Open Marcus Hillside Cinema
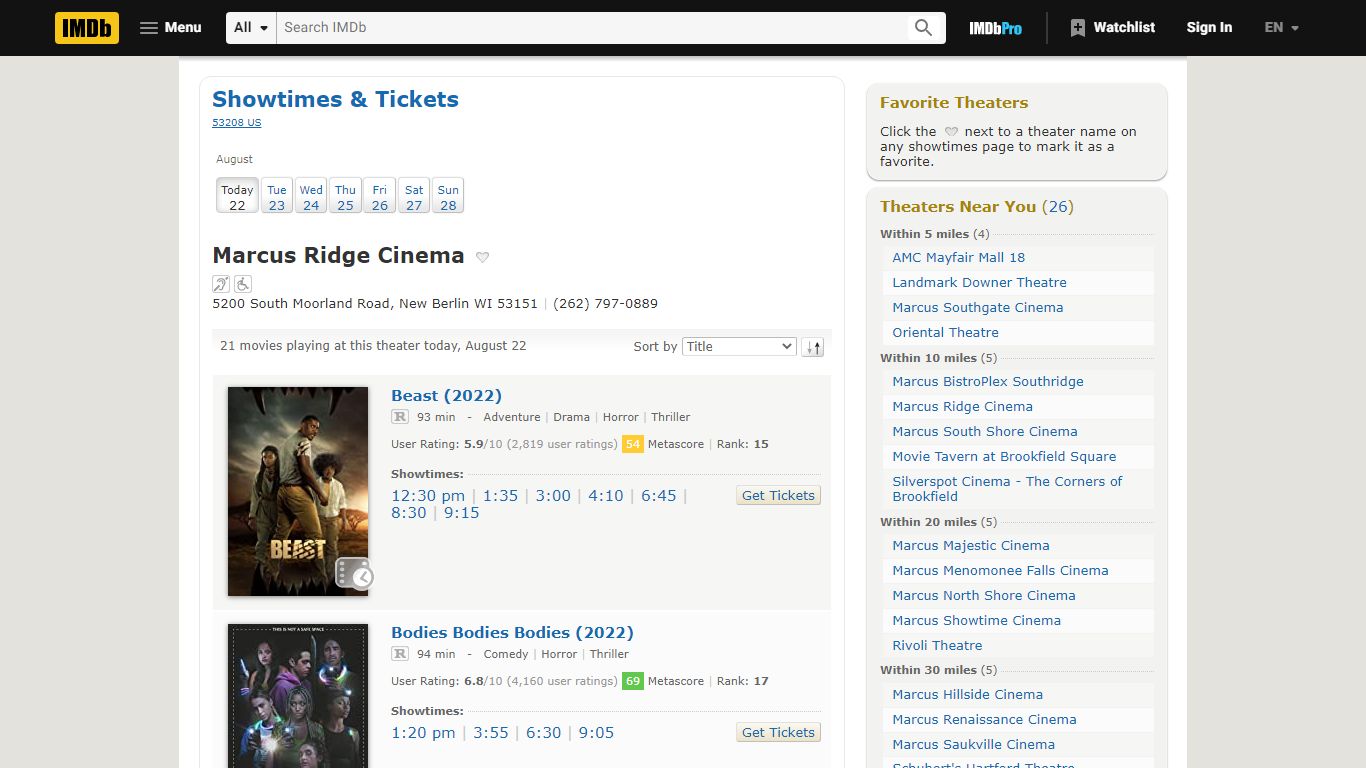The height and width of the screenshot is (768, 1366). pos(967,694)
